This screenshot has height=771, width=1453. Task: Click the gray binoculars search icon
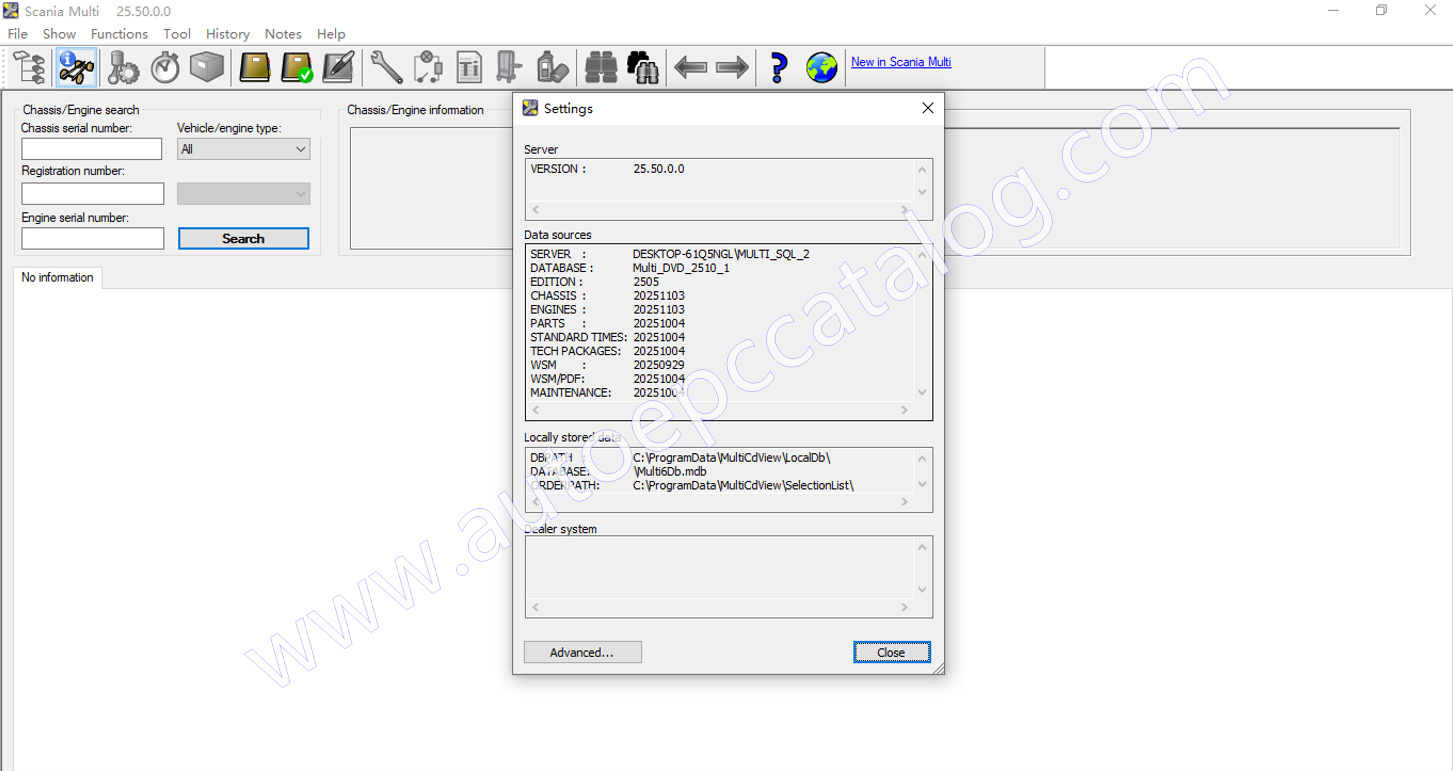click(x=601, y=68)
